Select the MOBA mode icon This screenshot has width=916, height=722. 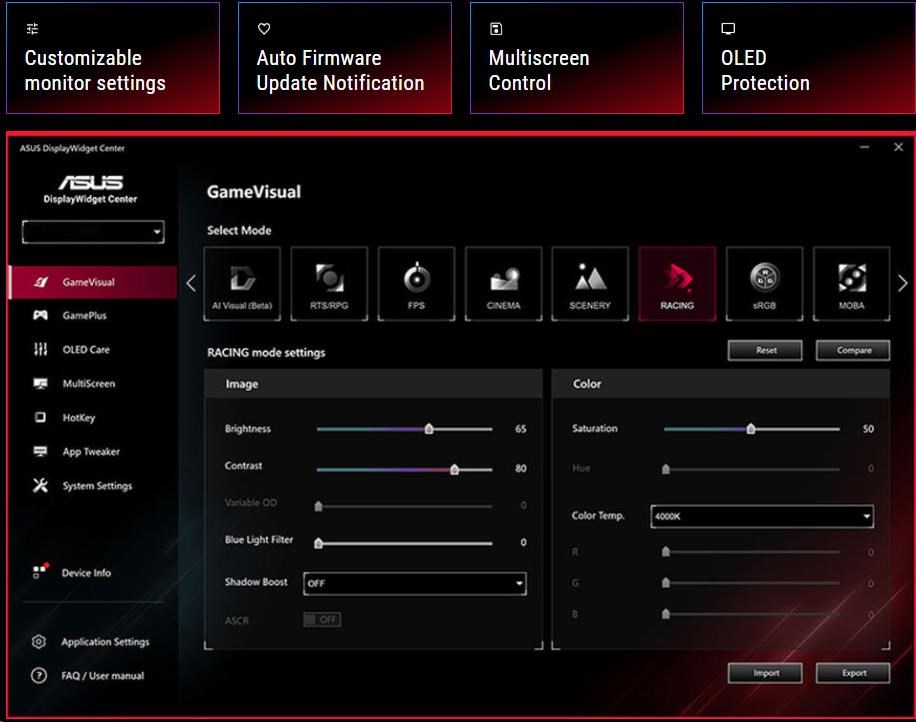[x=851, y=283]
